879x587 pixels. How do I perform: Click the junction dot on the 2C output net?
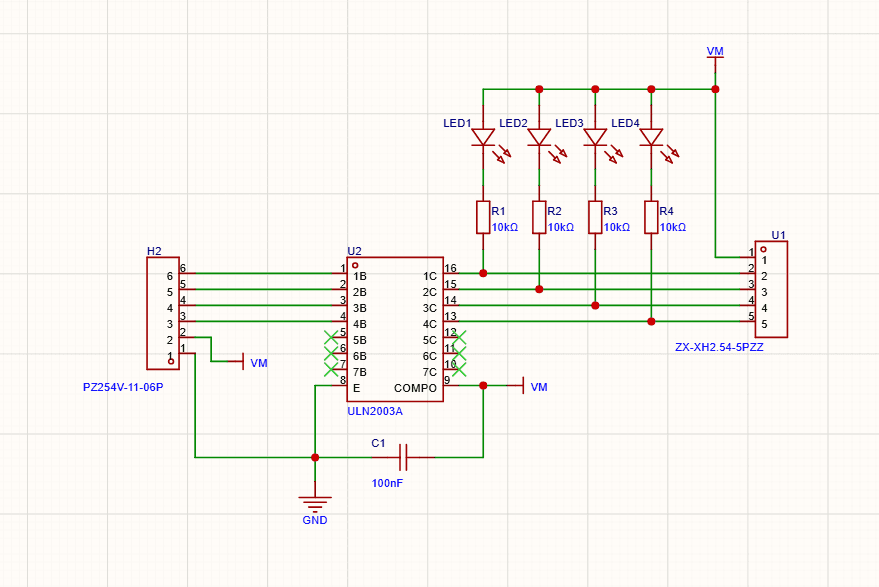[539, 289]
